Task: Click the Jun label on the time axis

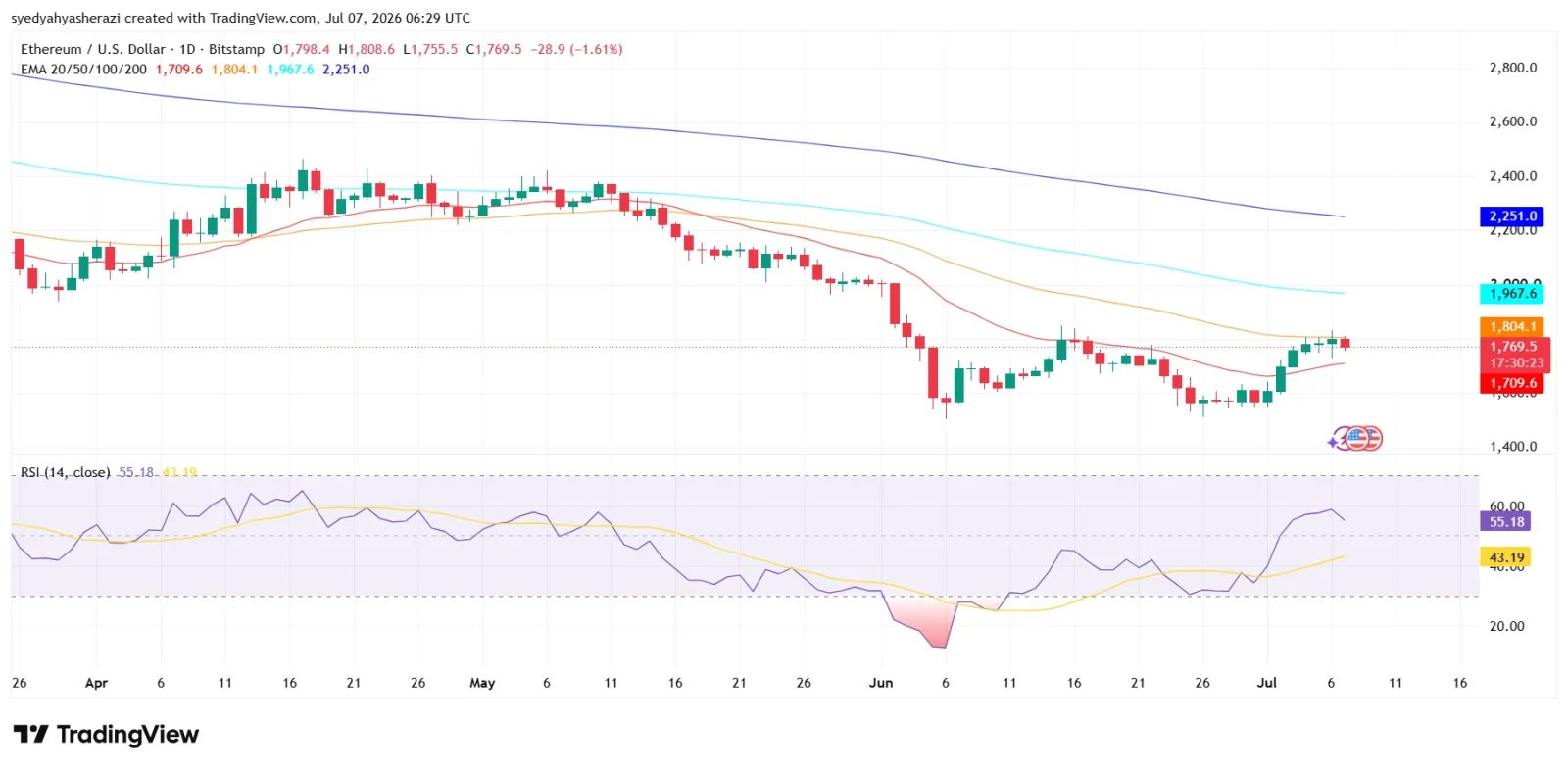Action: point(881,683)
